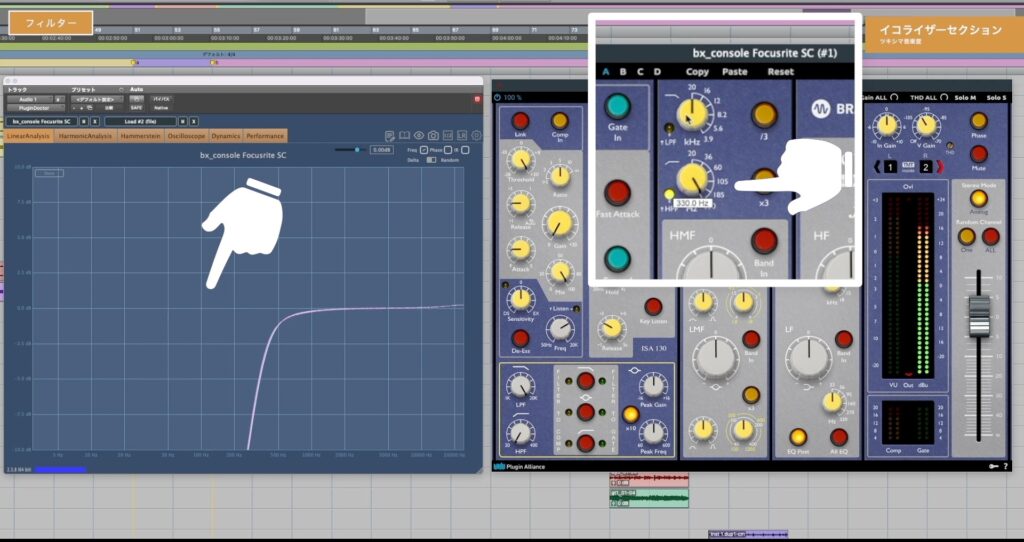1024x542 pixels.
Task: Switch to the LinearAnalysis tab
Action: (x=29, y=136)
